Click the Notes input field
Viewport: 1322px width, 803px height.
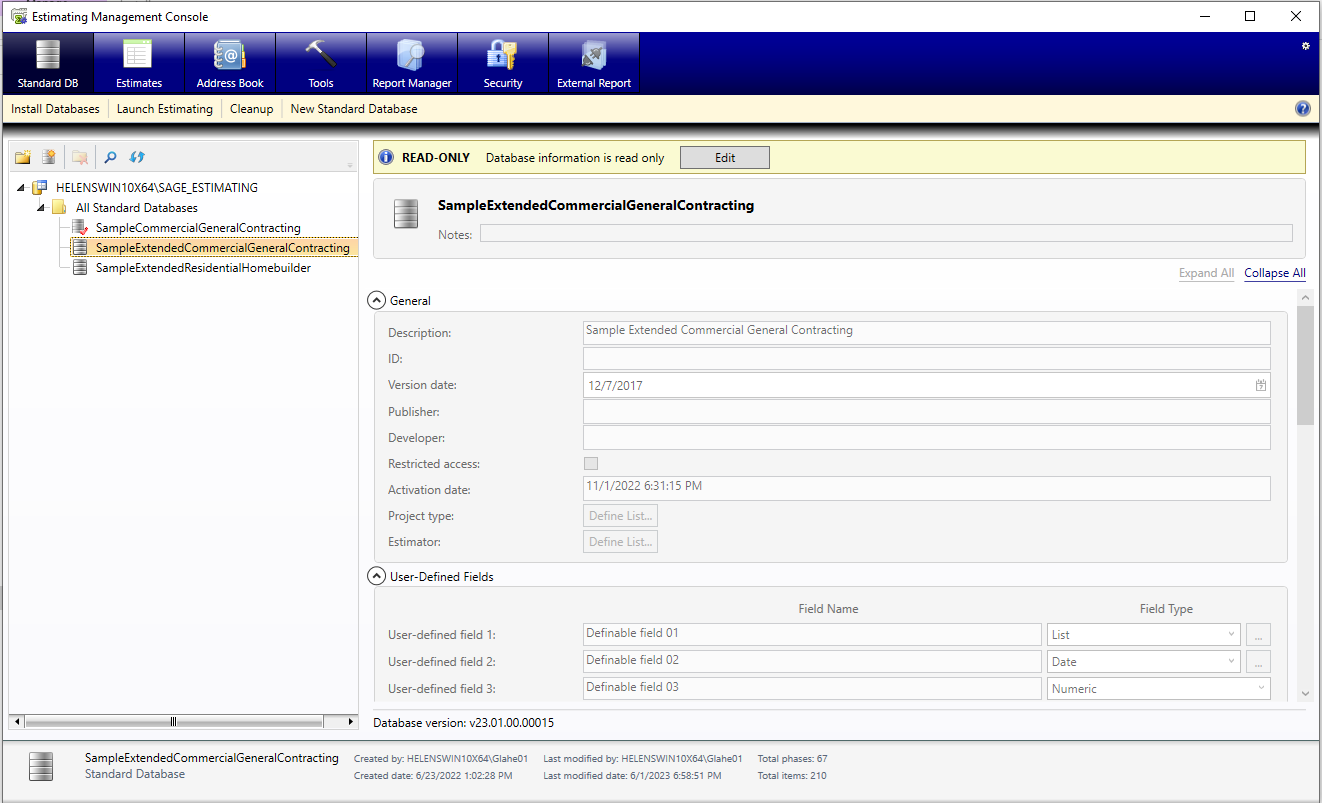(886, 234)
